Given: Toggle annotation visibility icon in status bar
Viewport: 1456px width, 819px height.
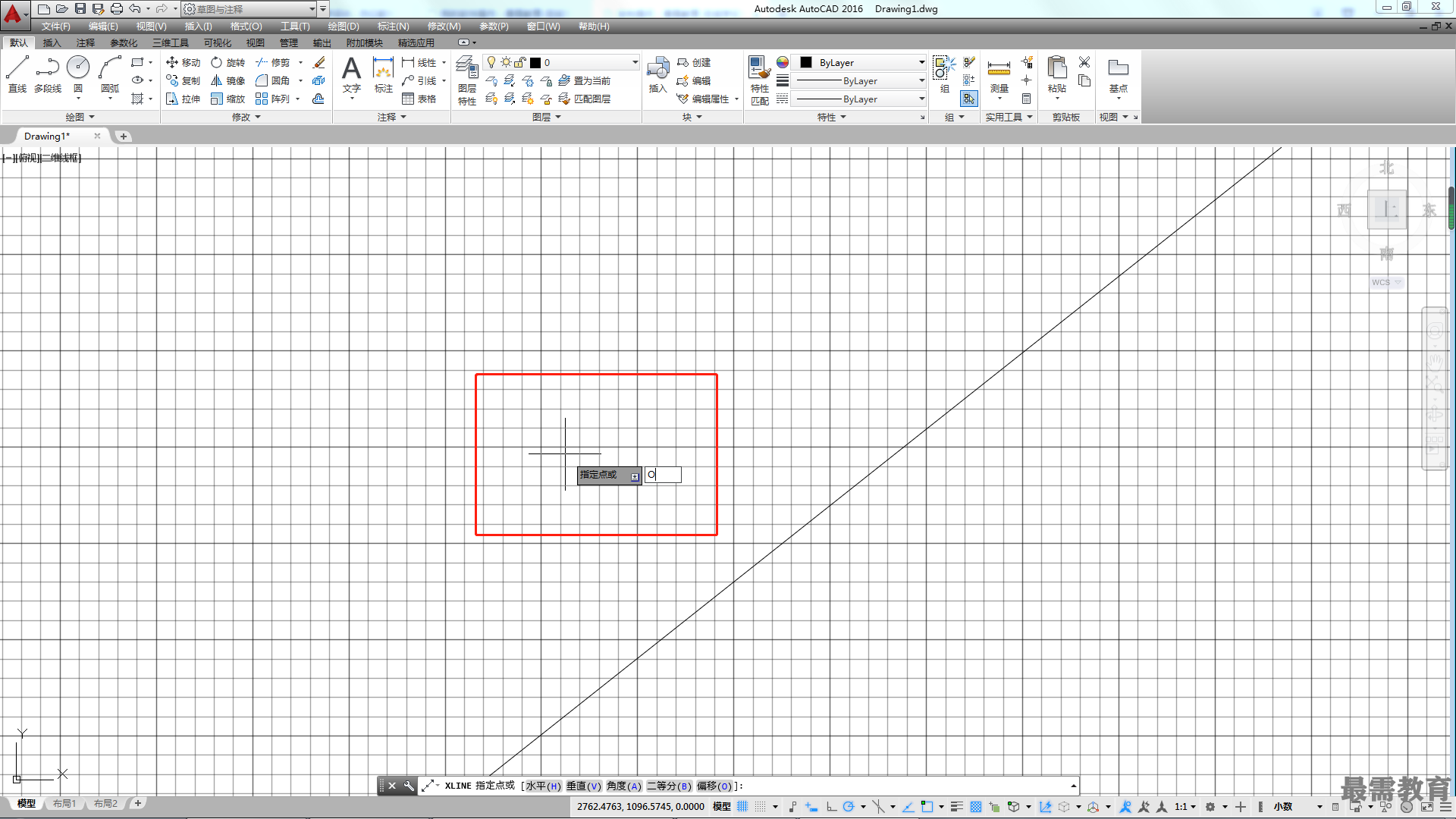Looking at the screenshot, I should [x=1125, y=807].
